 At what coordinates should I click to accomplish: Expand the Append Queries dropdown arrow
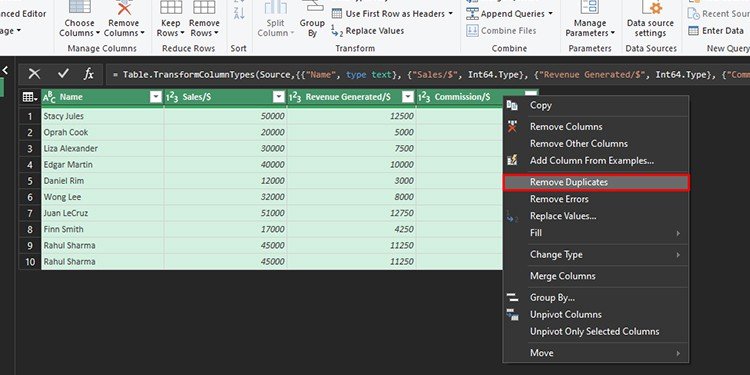click(x=550, y=14)
